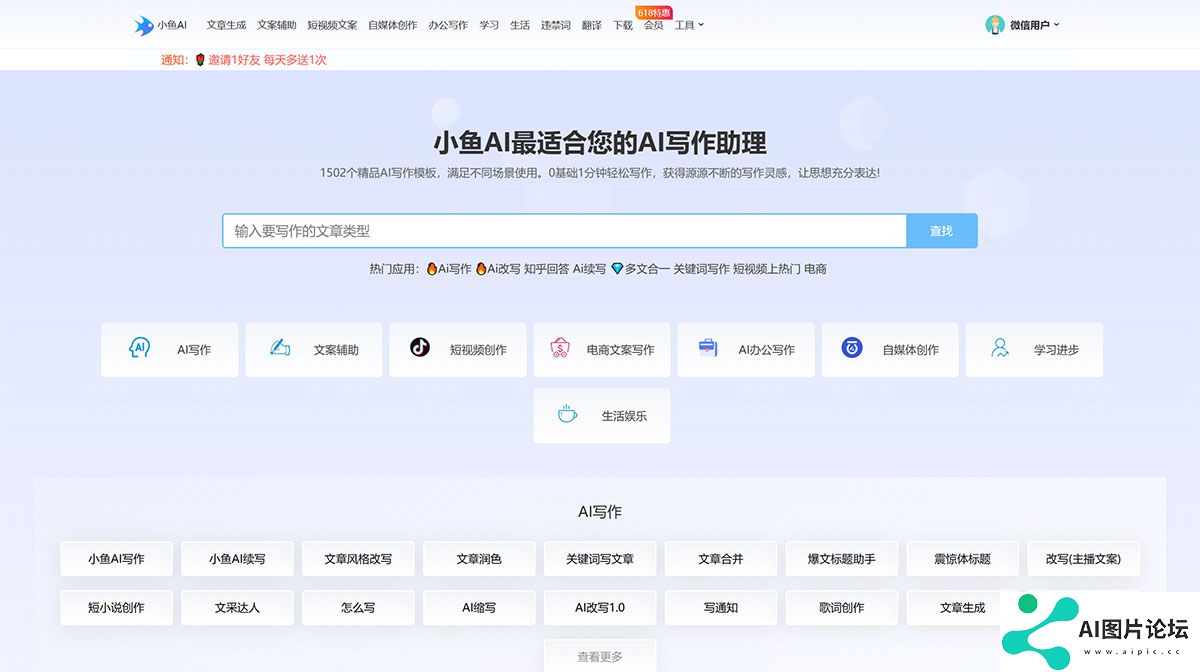Select 办公写作 in top navigation
The height and width of the screenshot is (672, 1200).
coord(448,25)
